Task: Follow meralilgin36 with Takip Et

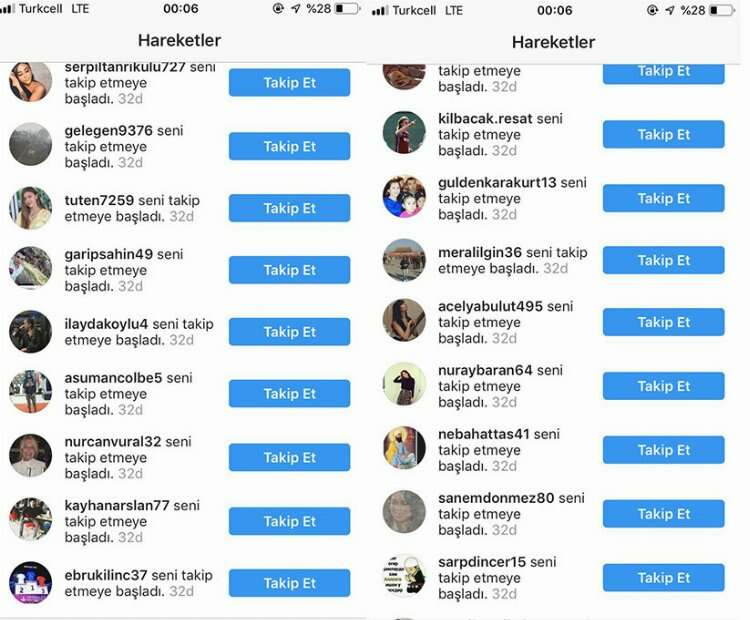Action: pyautogui.click(x=663, y=260)
